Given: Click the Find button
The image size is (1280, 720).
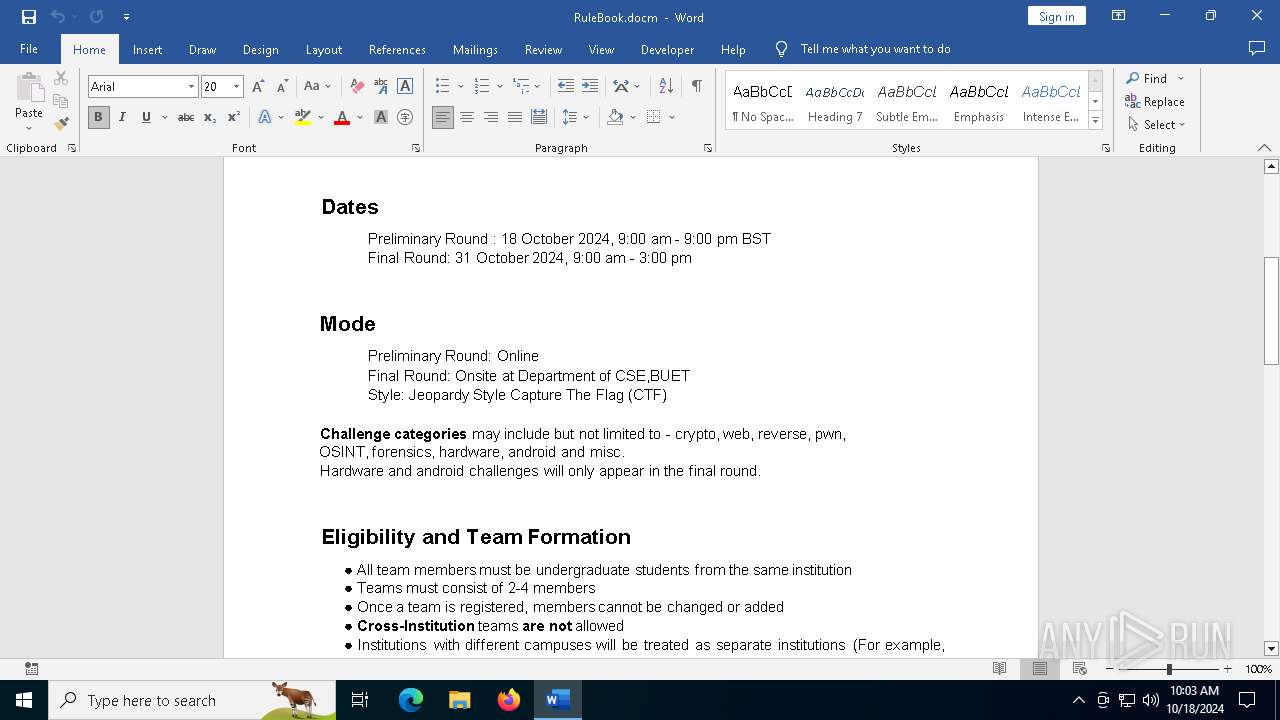Looking at the screenshot, I should (x=1147, y=78).
